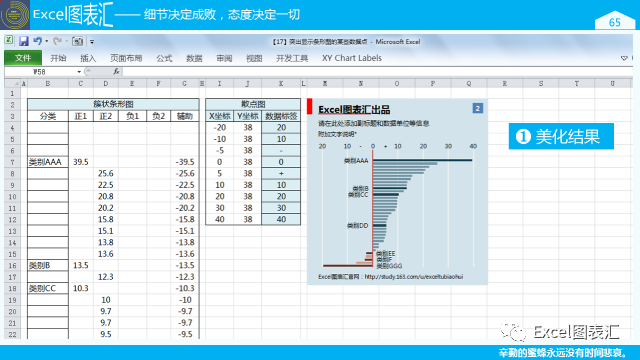Open the green 文件 tab

23,58
